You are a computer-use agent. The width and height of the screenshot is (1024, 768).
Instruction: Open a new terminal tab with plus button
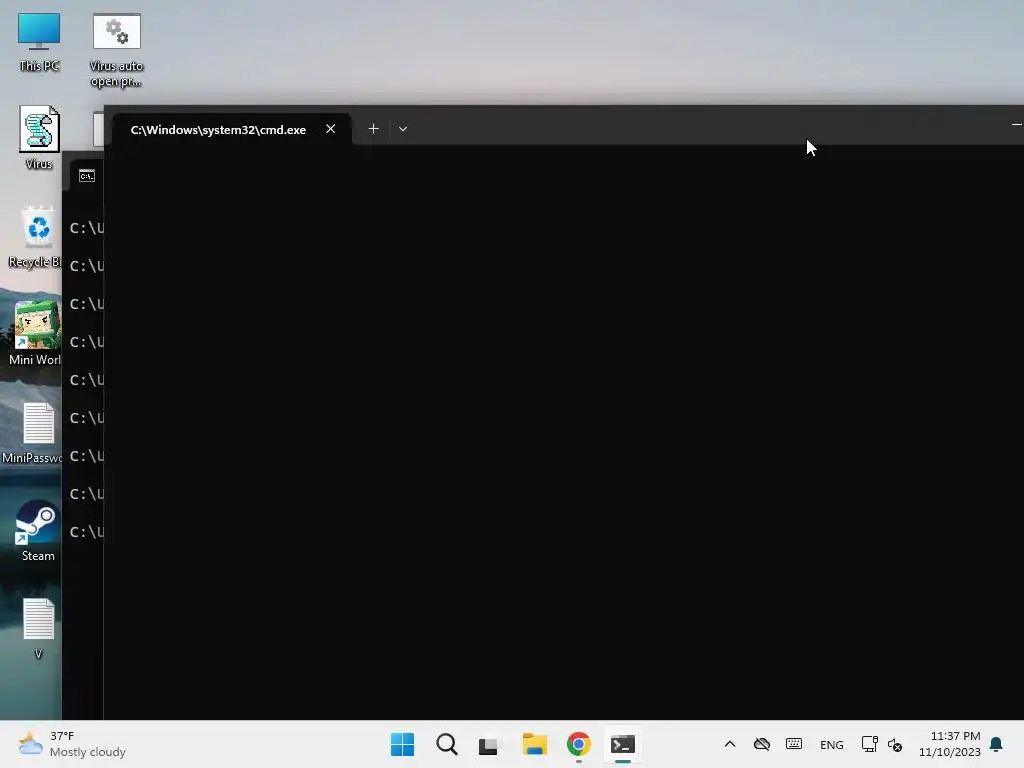click(x=374, y=129)
